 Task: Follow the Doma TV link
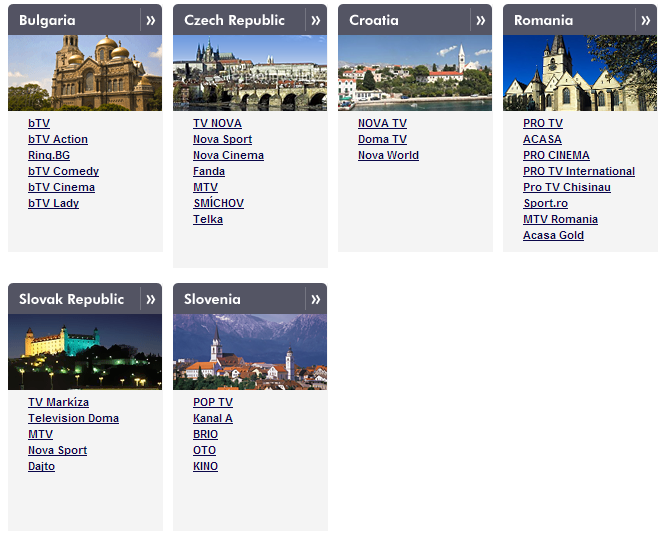pyautogui.click(x=382, y=139)
